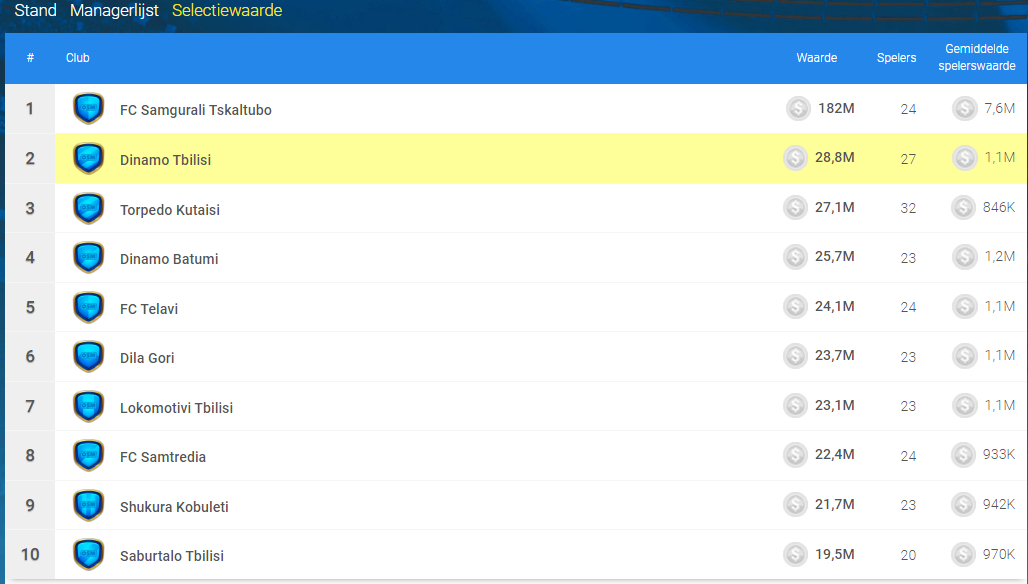This screenshot has width=1028, height=584.
Task: Click Saburtalo Tbilisi club badge
Action: coord(89,554)
